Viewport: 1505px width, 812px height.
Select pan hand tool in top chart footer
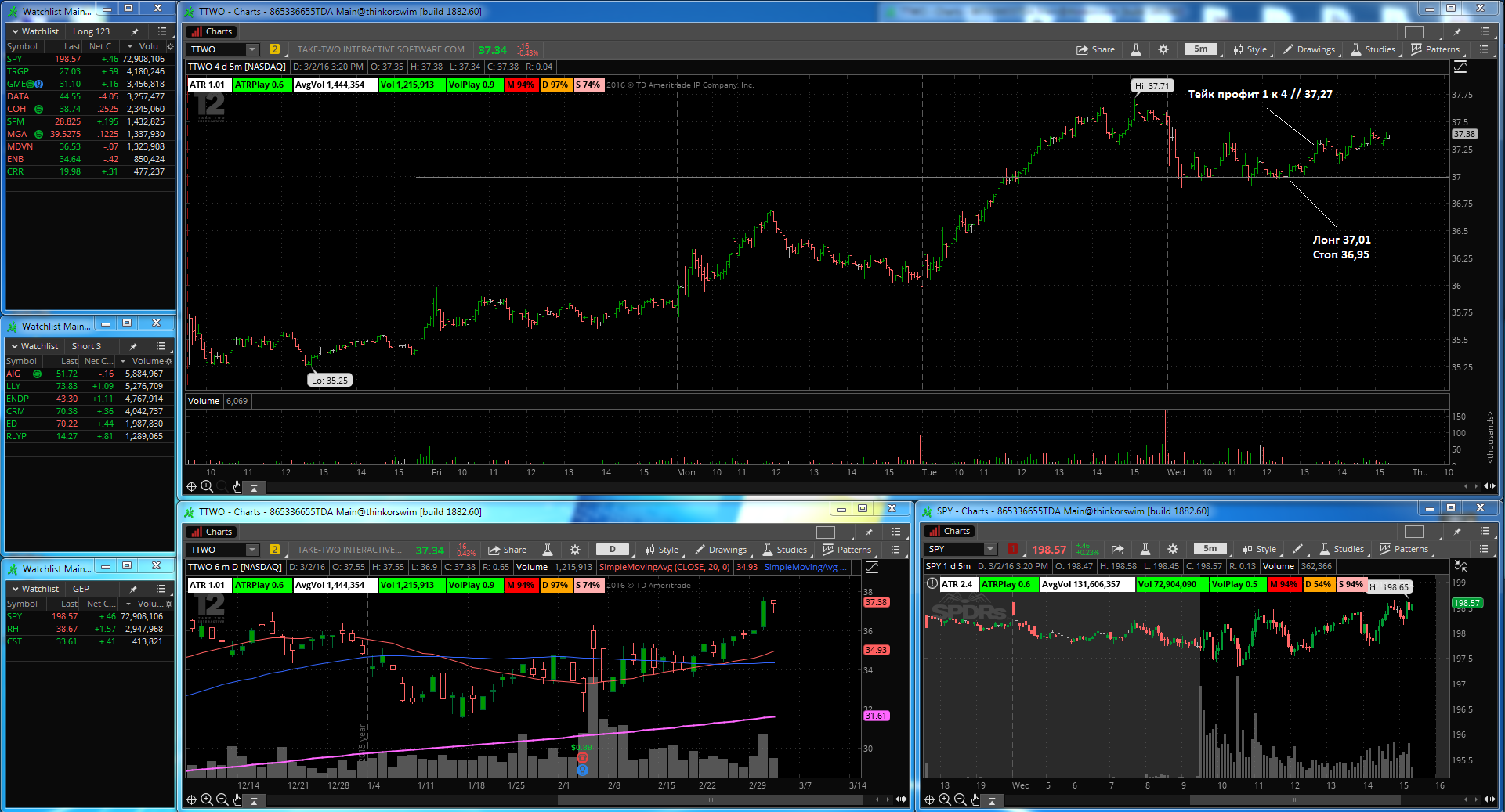(x=237, y=486)
